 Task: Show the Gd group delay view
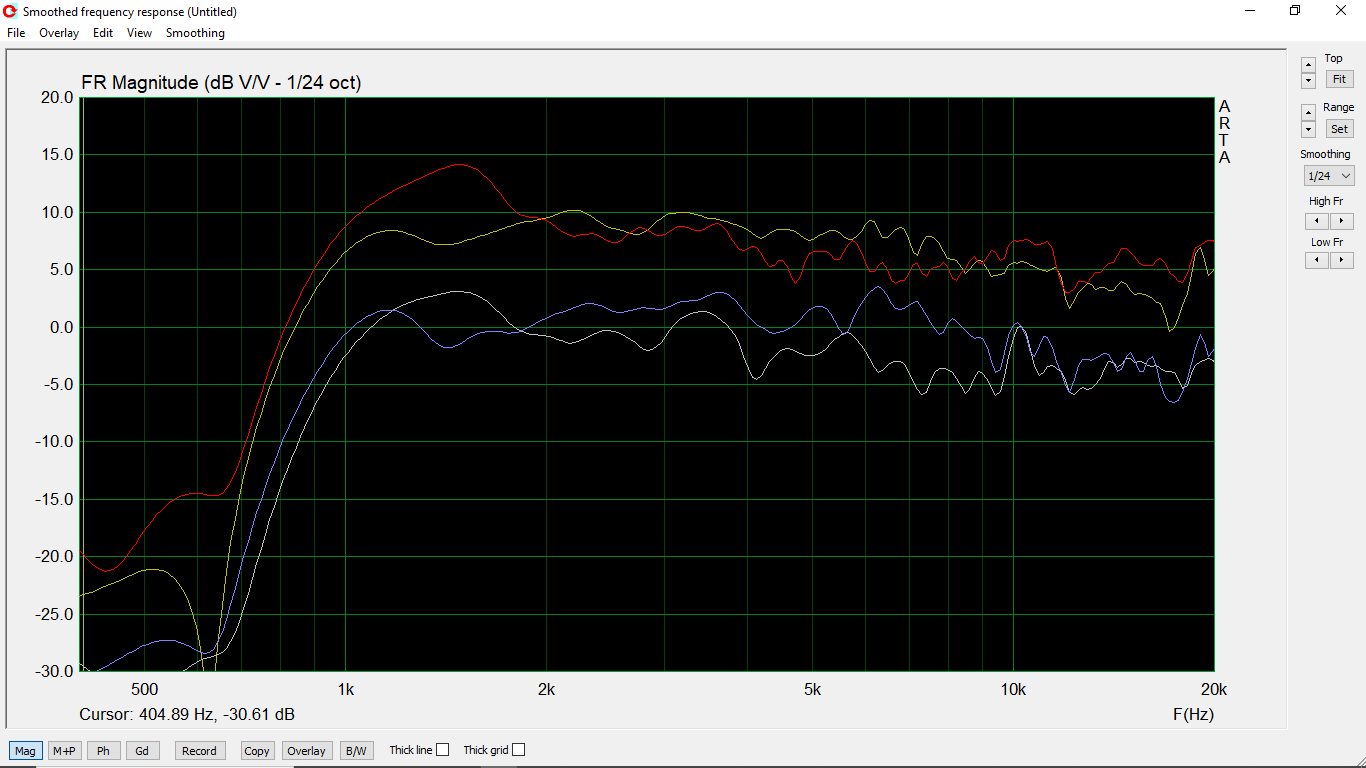142,751
